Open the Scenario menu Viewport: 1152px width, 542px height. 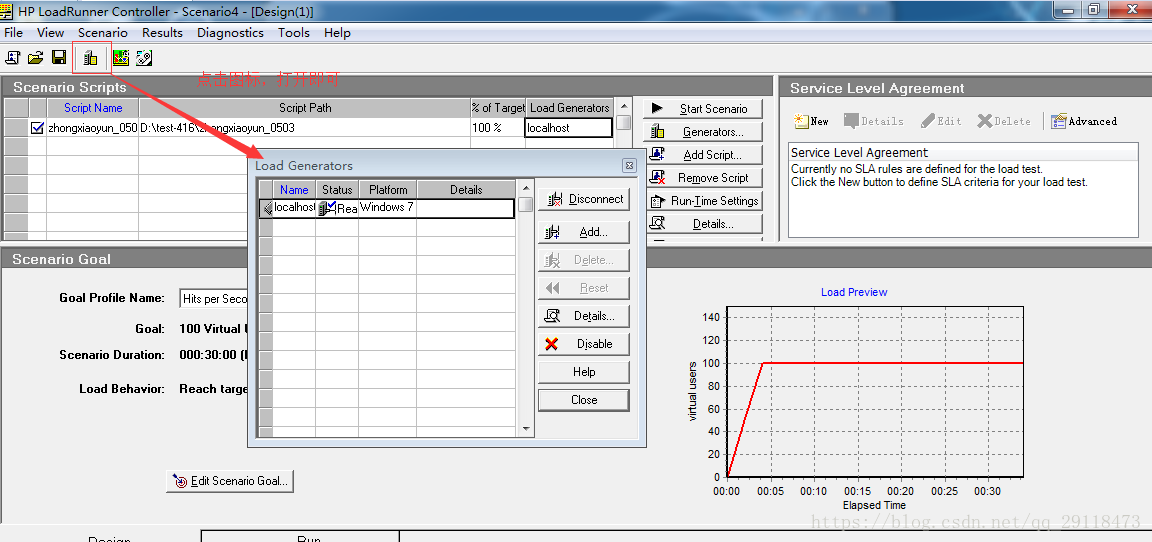[x=103, y=32]
